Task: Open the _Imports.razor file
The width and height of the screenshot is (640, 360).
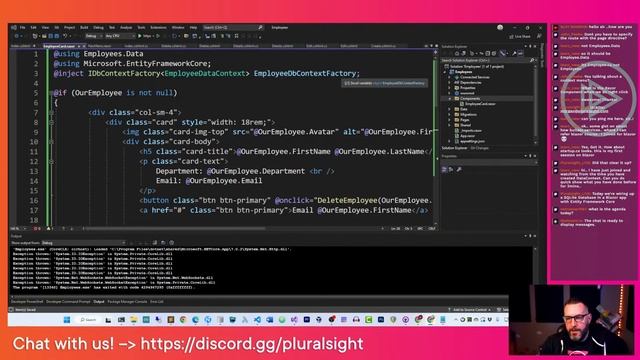Action: click(471, 131)
